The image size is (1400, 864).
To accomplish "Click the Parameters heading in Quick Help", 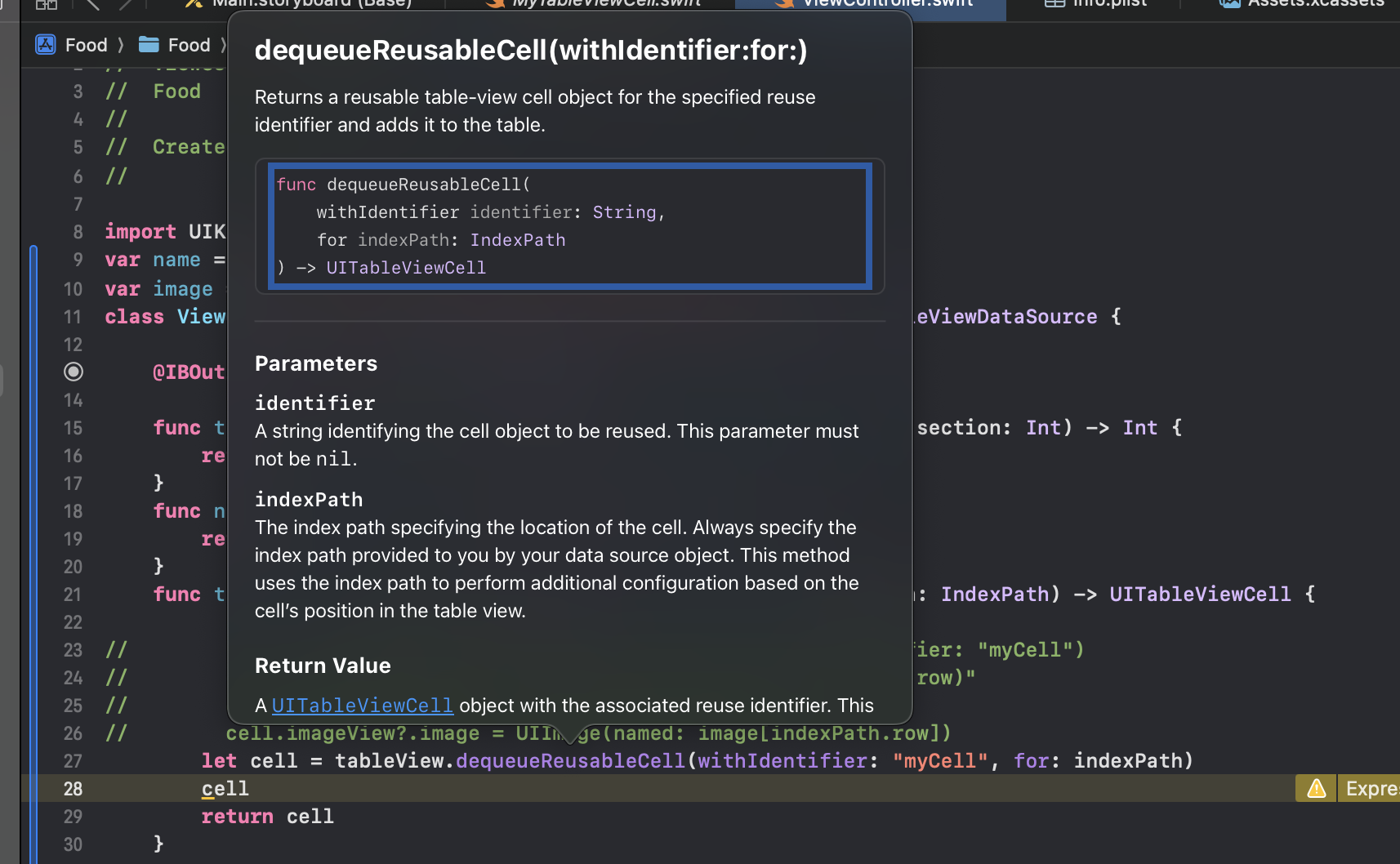I will tap(316, 363).
